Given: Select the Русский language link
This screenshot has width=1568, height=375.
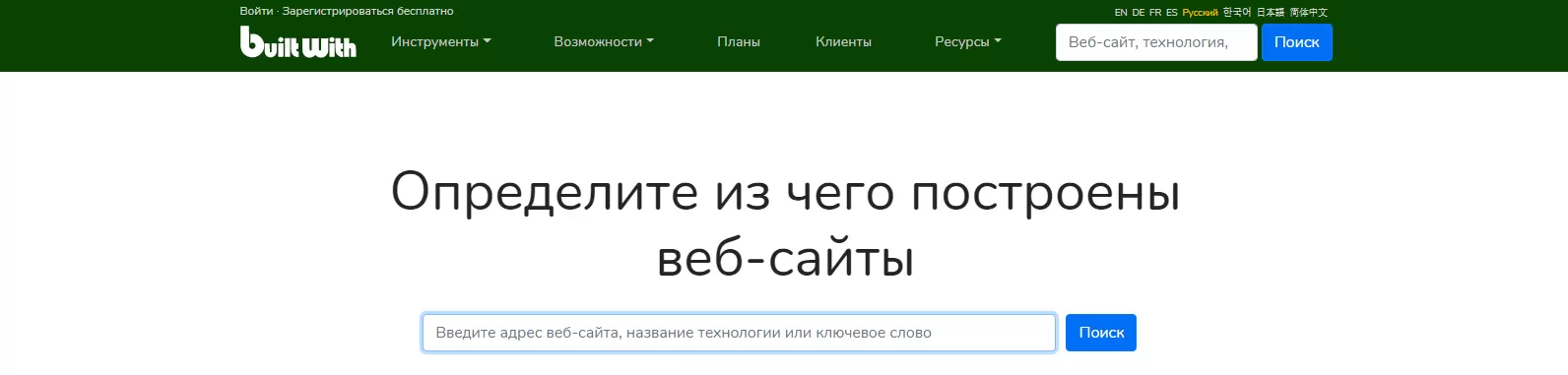Looking at the screenshot, I should tap(1200, 13).
